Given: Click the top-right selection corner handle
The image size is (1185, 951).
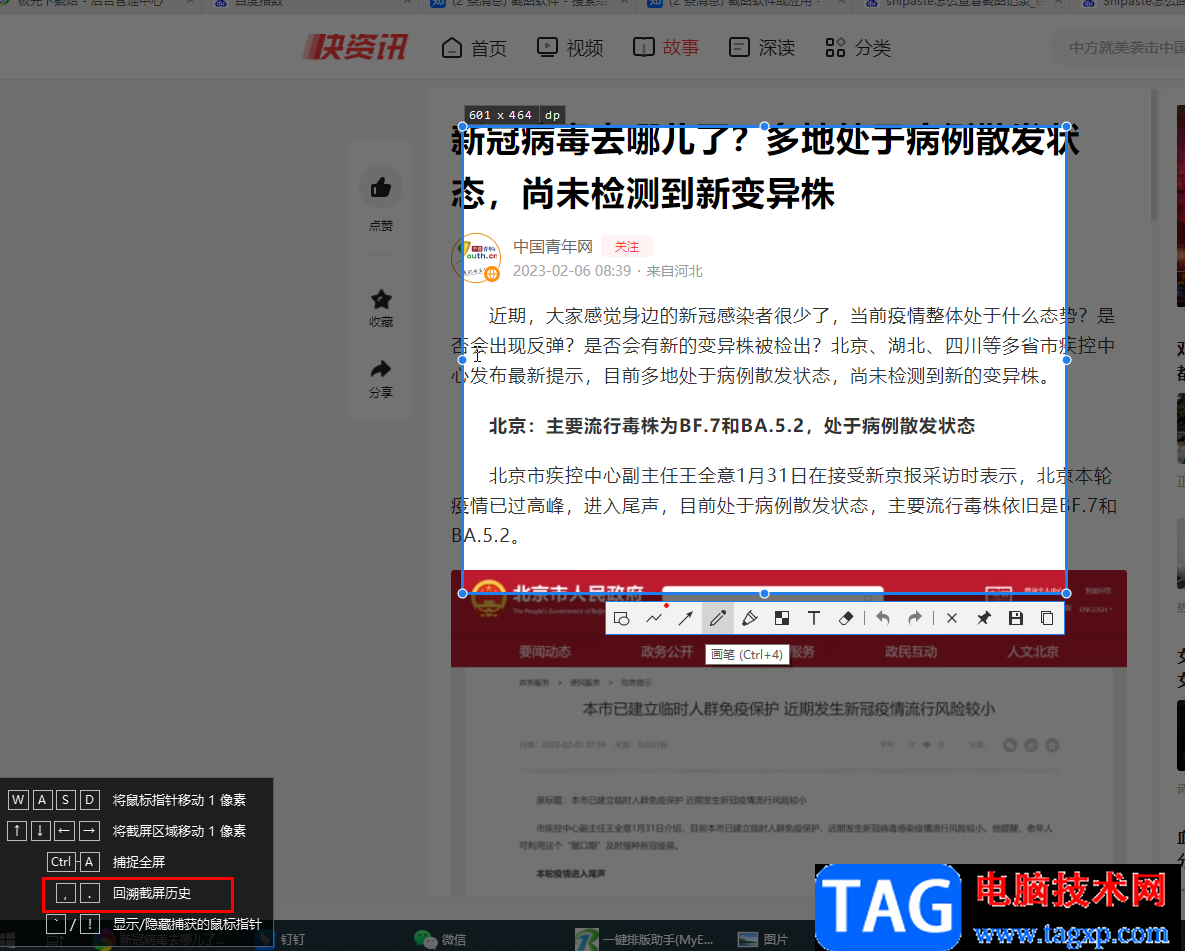Looking at the screenshot, I should tap(1066, 126).
